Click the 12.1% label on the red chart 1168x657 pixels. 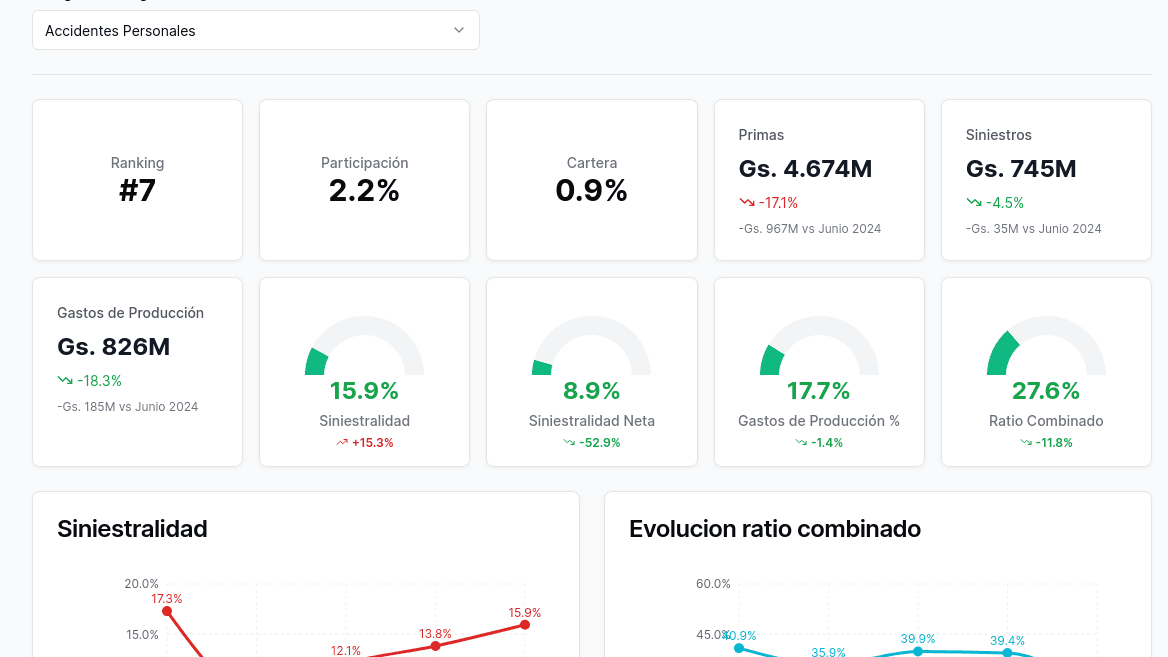pyautogui.click(x=346, y=650)
